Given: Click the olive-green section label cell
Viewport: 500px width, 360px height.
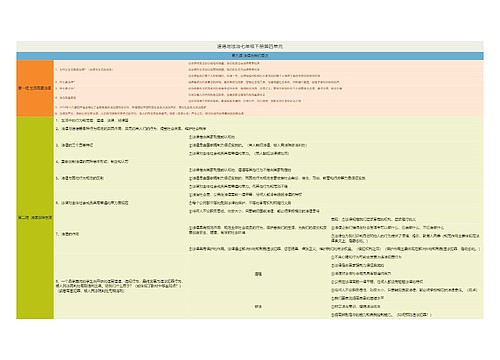Looking at the screenshot, I should pyautogui.click(x=35, y=218).
